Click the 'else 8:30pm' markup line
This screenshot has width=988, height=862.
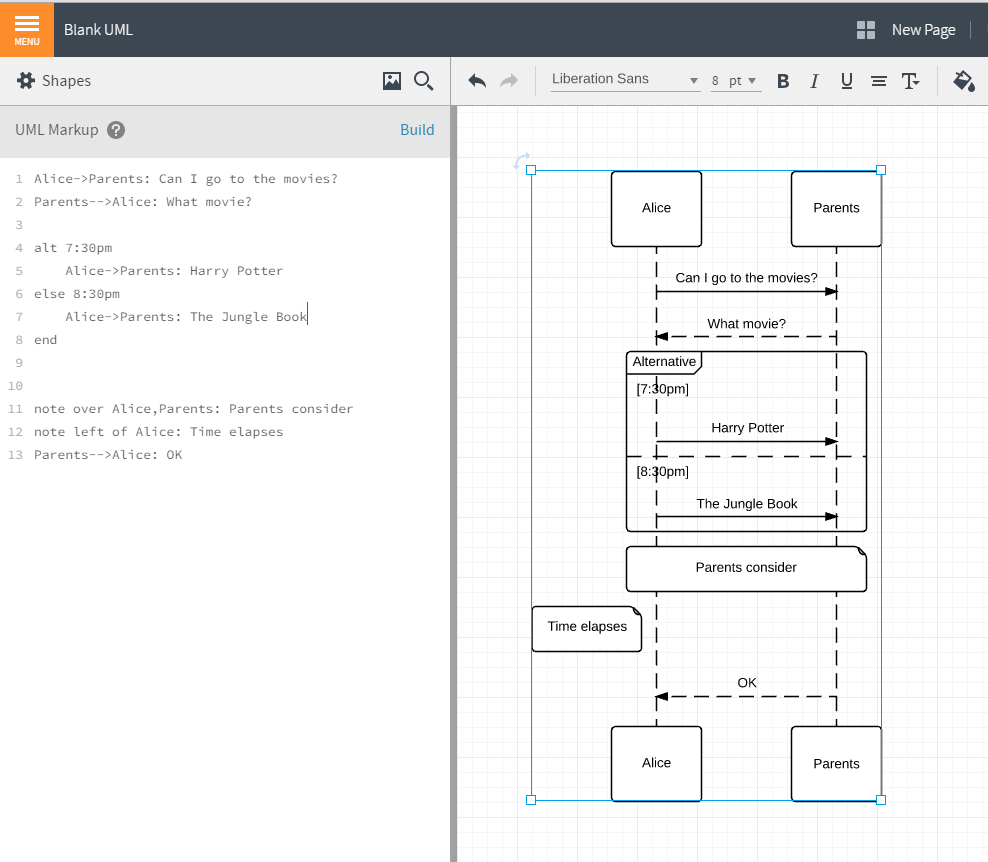[77, 294]
